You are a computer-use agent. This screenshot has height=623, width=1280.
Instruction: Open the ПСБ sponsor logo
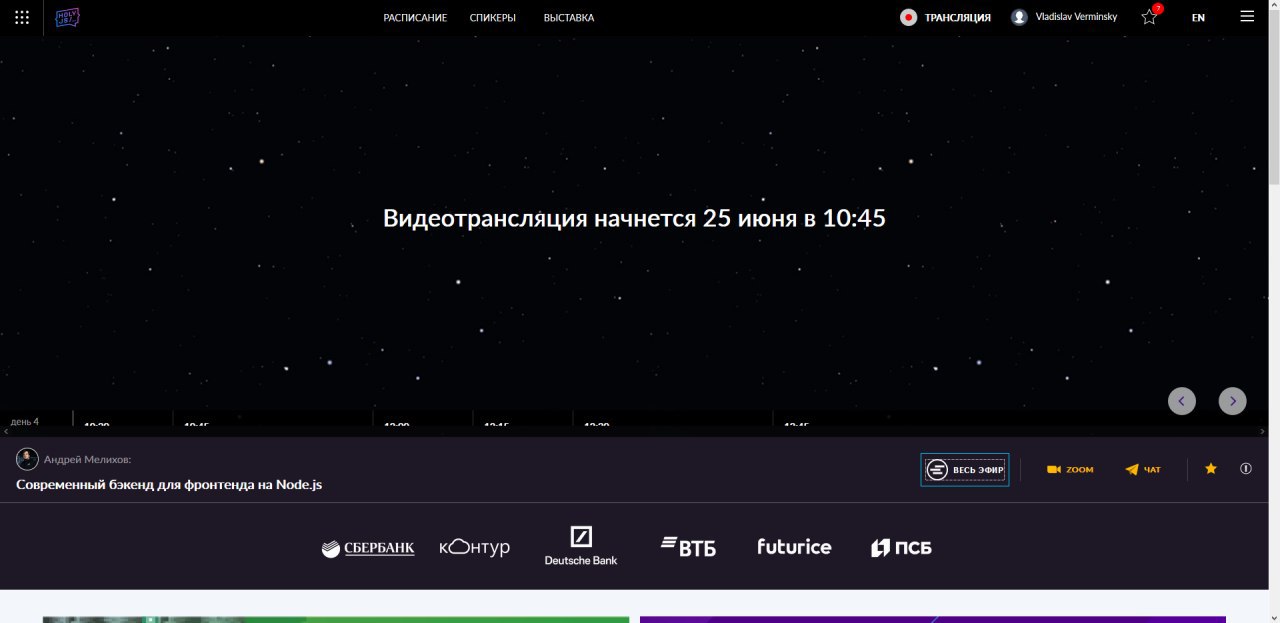click(x=901, y=547)
